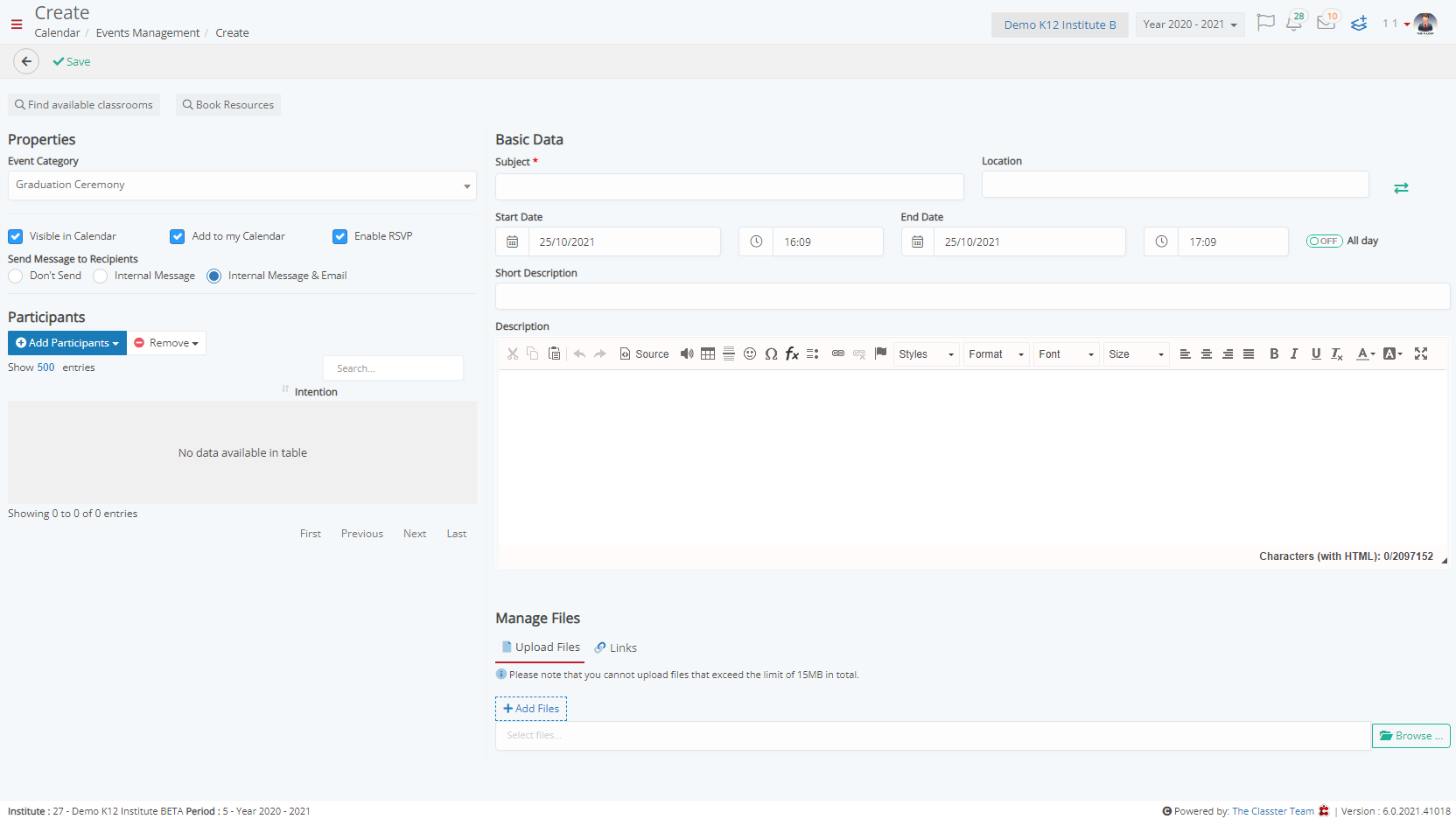Switch to Upload Files tab
Viewport: 1456px width, 819px height.
pos(540,647)
